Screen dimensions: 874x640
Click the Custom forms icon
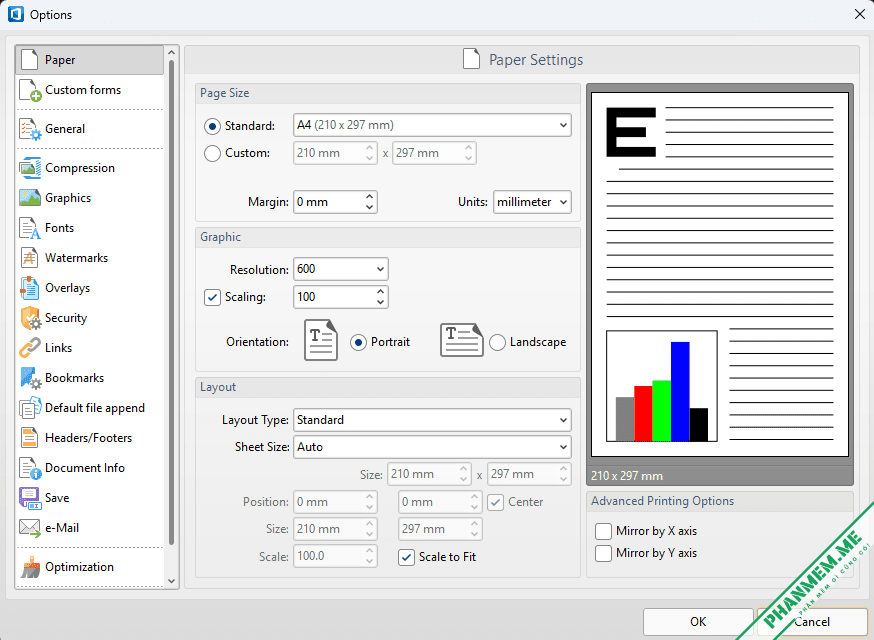pyautogui.click(x=30, y=90)
